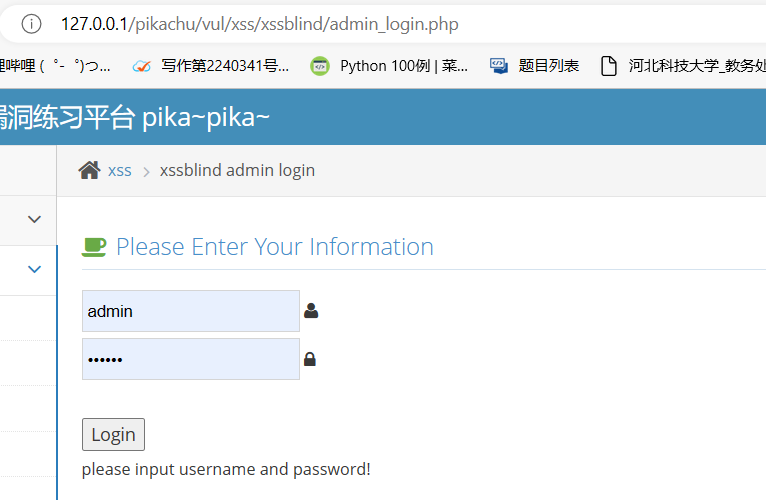766x500 pixels.
Task: Click the home icon in breadcrumb
Action: click(89, 170)
